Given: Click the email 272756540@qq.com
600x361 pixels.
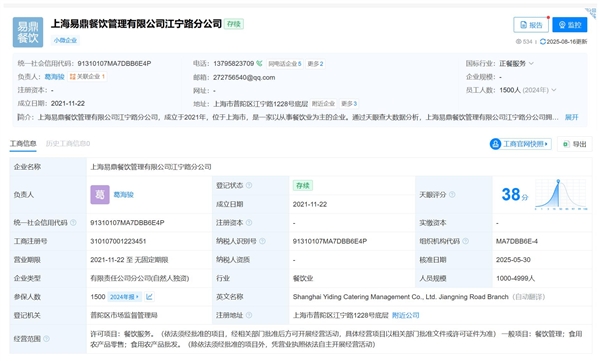Looking at the screenshot, I should (x=244, y=77).
